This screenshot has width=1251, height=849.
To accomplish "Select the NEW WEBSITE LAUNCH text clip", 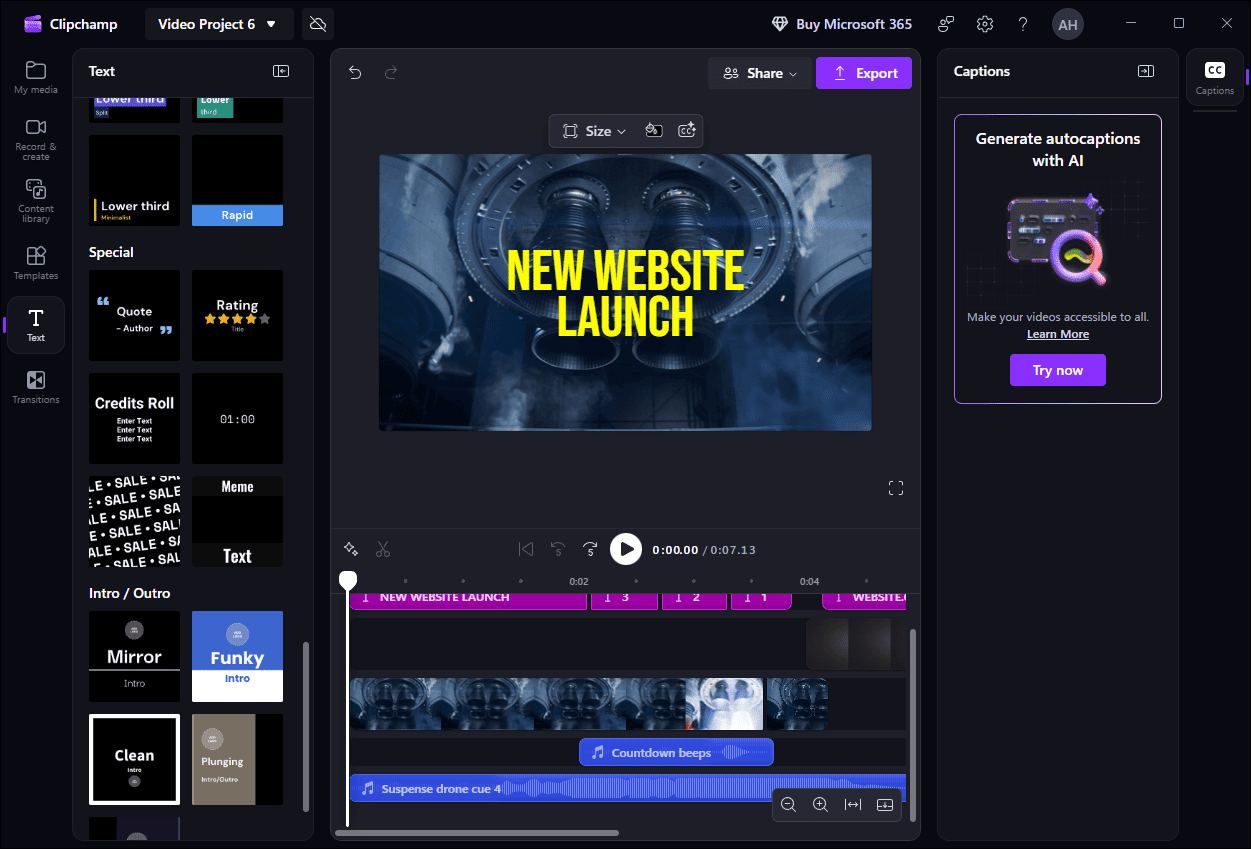I will click(x=468, y=599).
